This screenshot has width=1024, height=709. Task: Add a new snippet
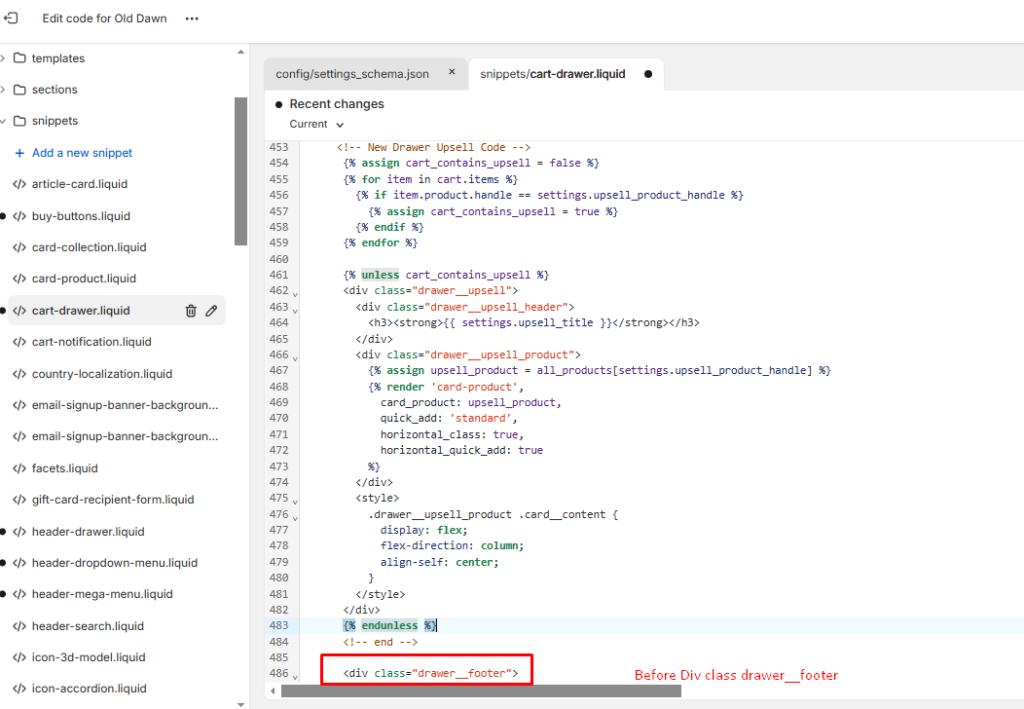(x=73, y=153)
